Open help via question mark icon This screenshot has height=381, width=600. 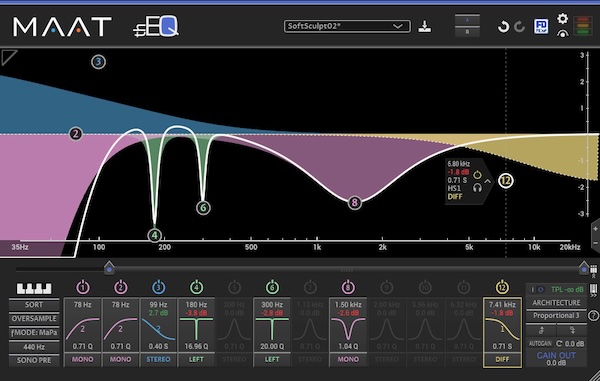593,316
